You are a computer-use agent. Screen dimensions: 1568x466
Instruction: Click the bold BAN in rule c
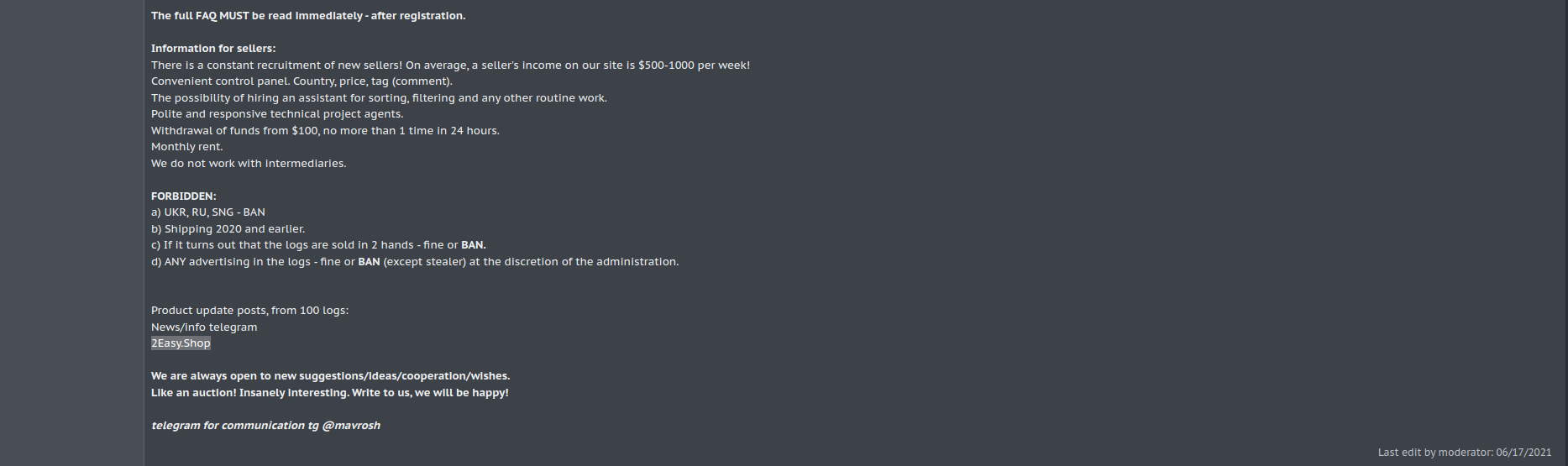(x=473, y=245)
